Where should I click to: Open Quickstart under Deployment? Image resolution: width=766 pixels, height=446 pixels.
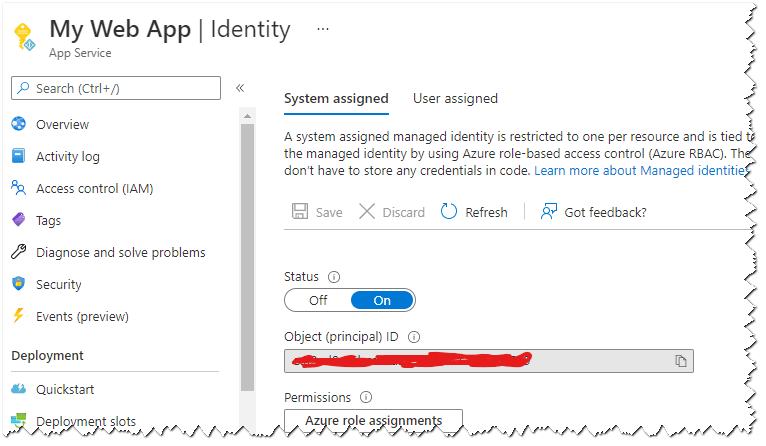click(x=65, y=389)
